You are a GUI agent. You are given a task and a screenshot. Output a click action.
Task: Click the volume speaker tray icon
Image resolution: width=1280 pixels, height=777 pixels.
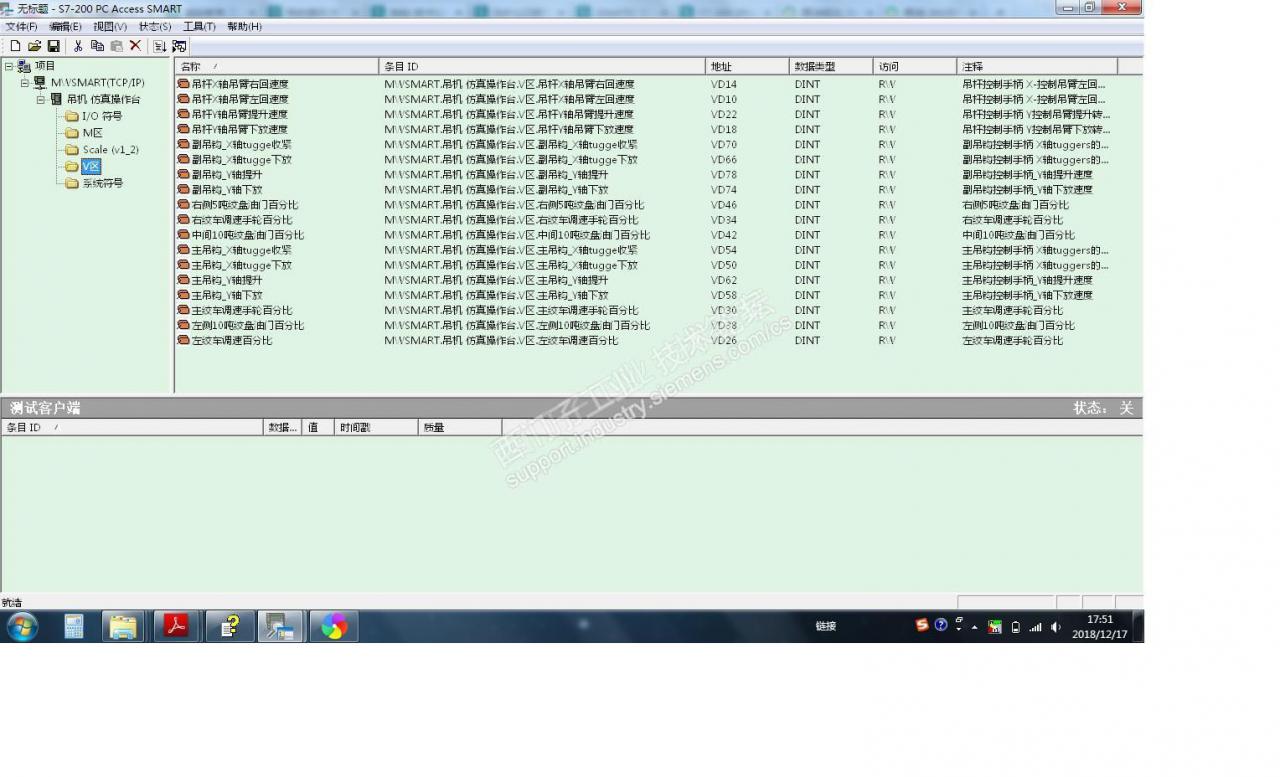coord(1056,627)
